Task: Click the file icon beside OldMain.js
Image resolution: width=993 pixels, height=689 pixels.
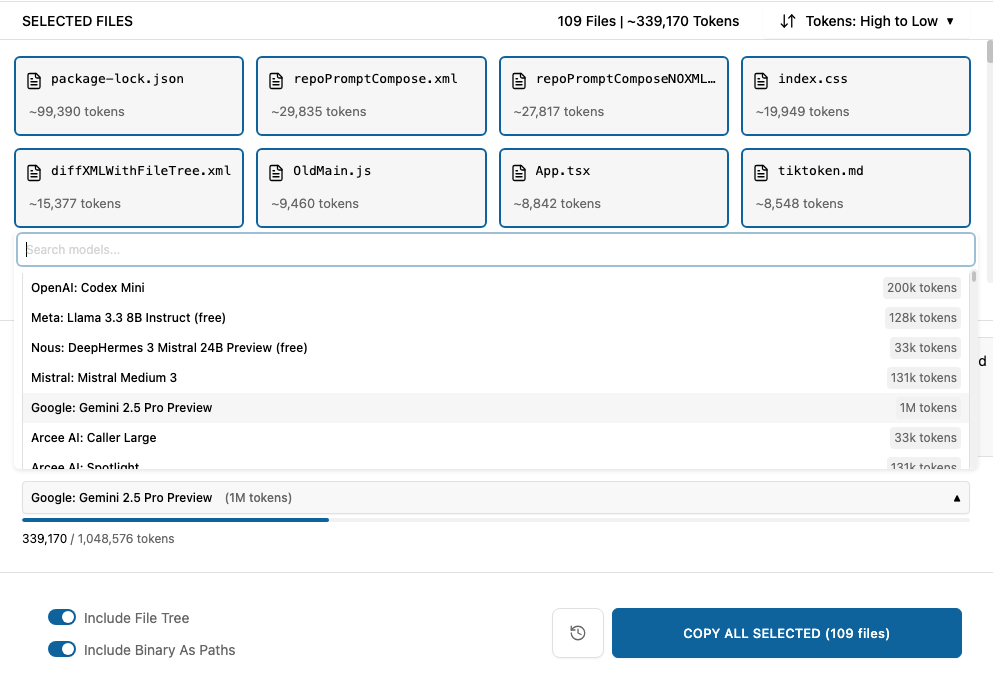Action: [277, 172]
